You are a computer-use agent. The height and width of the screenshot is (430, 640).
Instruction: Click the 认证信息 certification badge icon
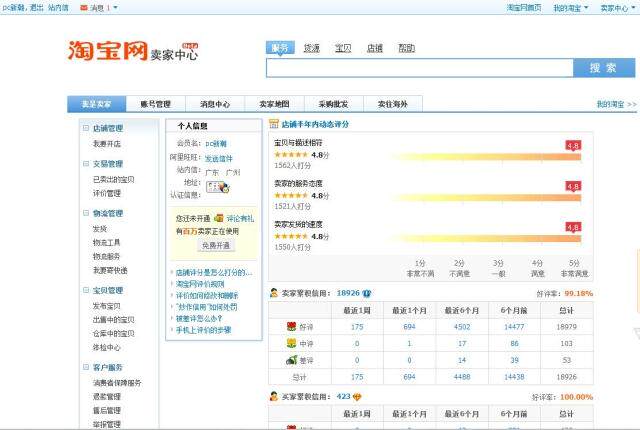click(218, 187)
